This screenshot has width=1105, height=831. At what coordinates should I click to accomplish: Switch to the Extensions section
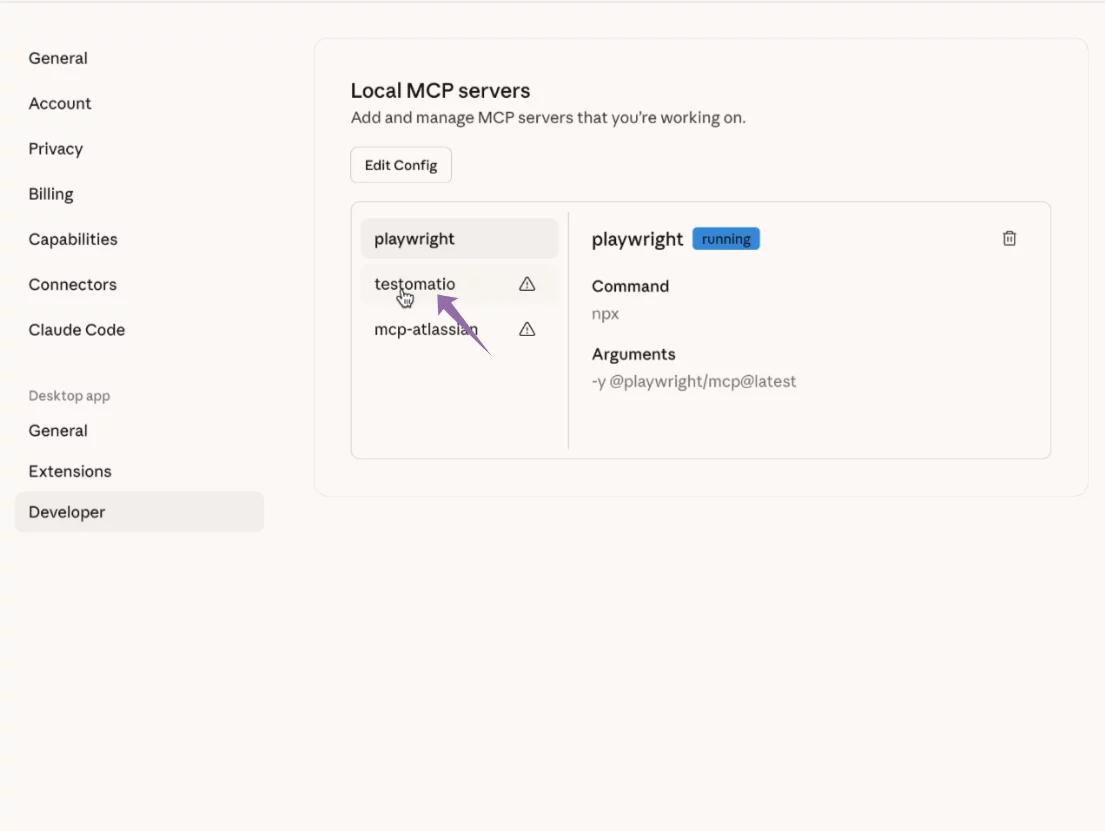tap(70, 470)
